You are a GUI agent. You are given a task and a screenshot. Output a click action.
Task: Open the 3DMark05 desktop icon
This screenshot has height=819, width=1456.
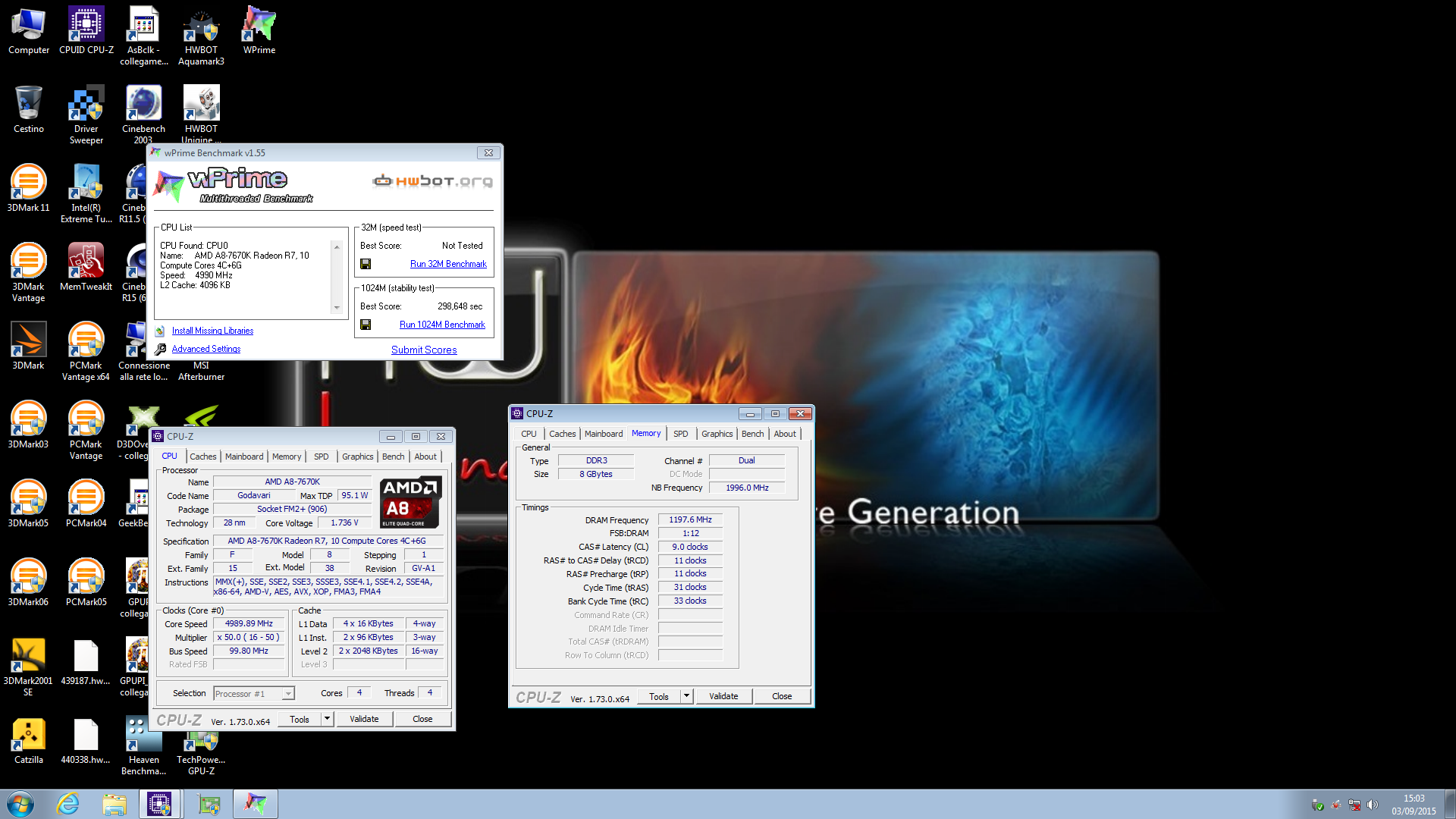tap(29, 504)
